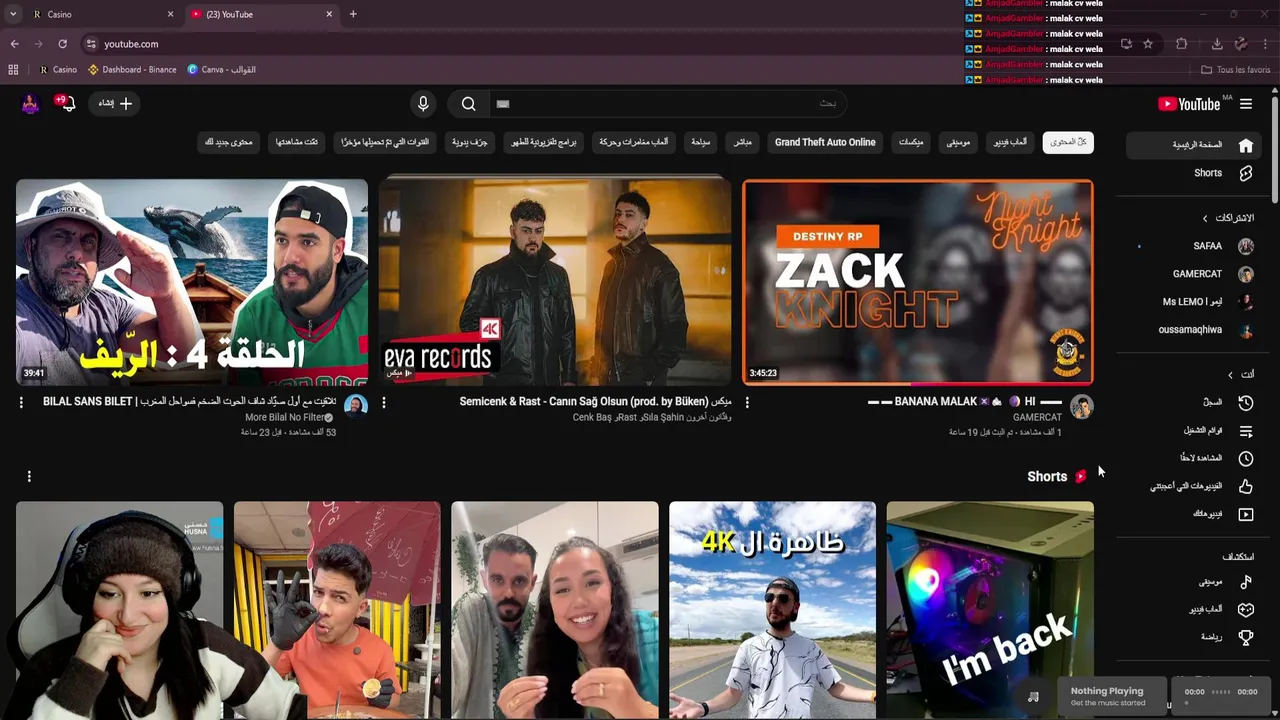Start voice search with the microphone icon
Viewport: 1280px width, 720px height.
point(423,104)
